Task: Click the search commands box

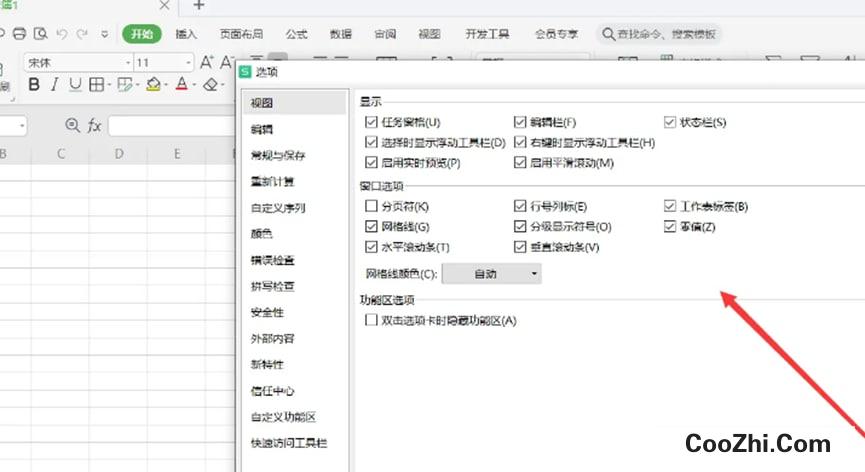Action: point(659,34)
